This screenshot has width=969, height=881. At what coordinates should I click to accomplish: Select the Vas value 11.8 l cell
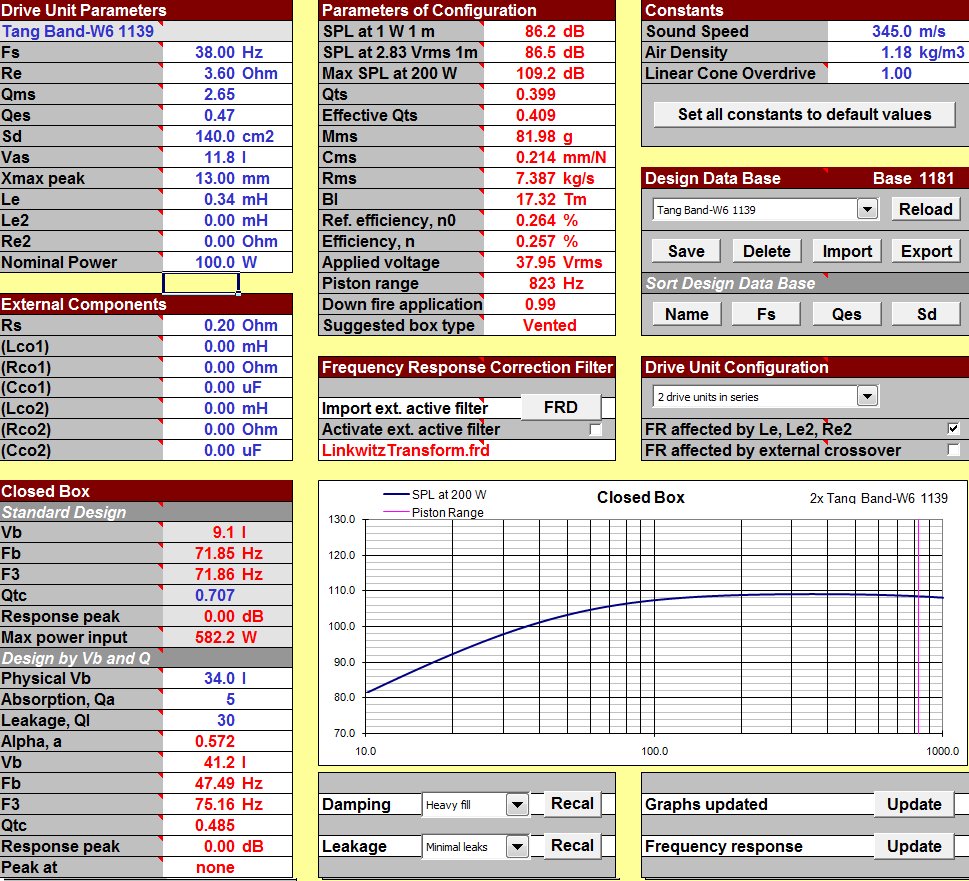coord(227,158)
